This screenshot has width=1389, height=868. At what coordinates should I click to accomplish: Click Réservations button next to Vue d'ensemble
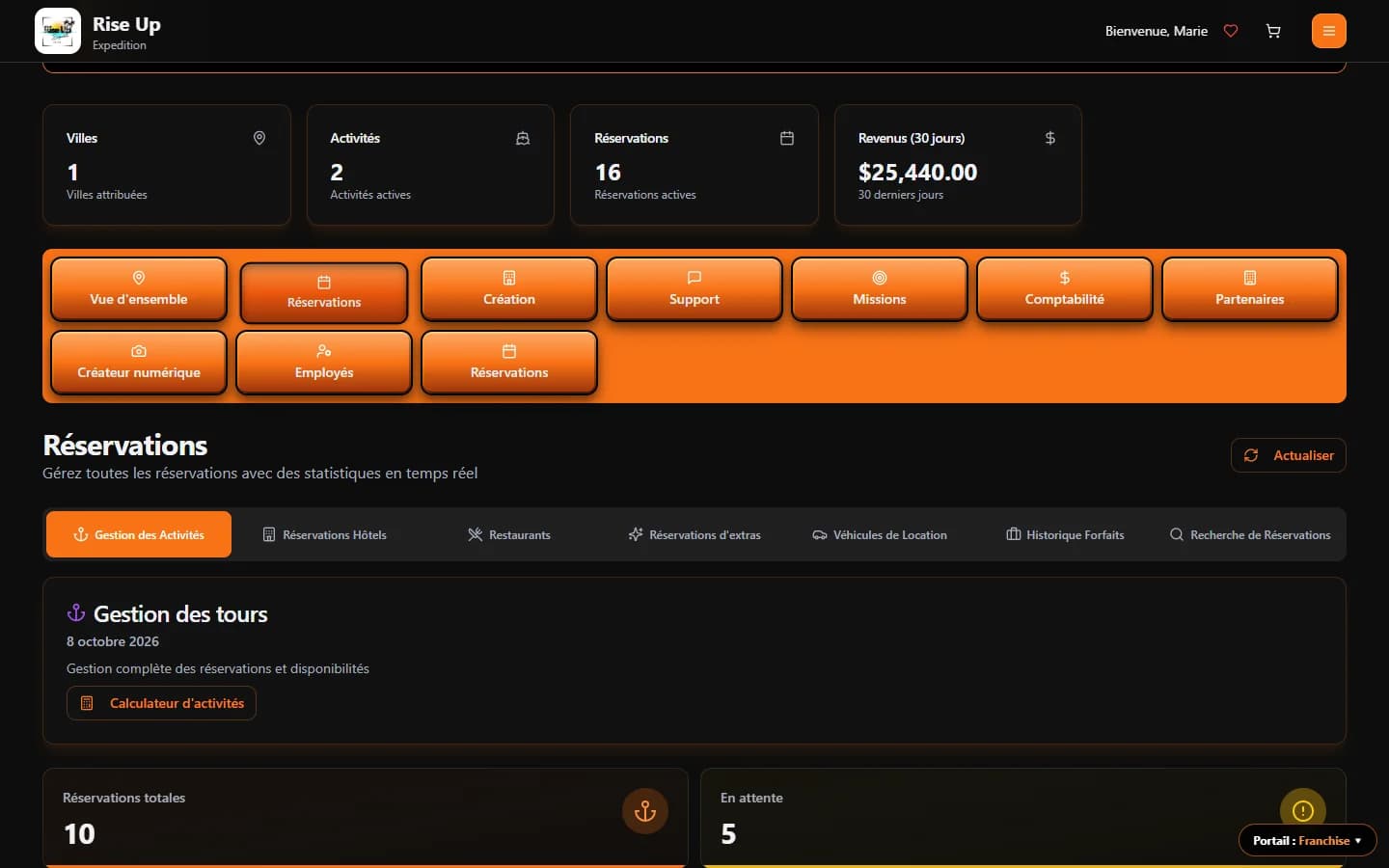(x=324, y=292)
